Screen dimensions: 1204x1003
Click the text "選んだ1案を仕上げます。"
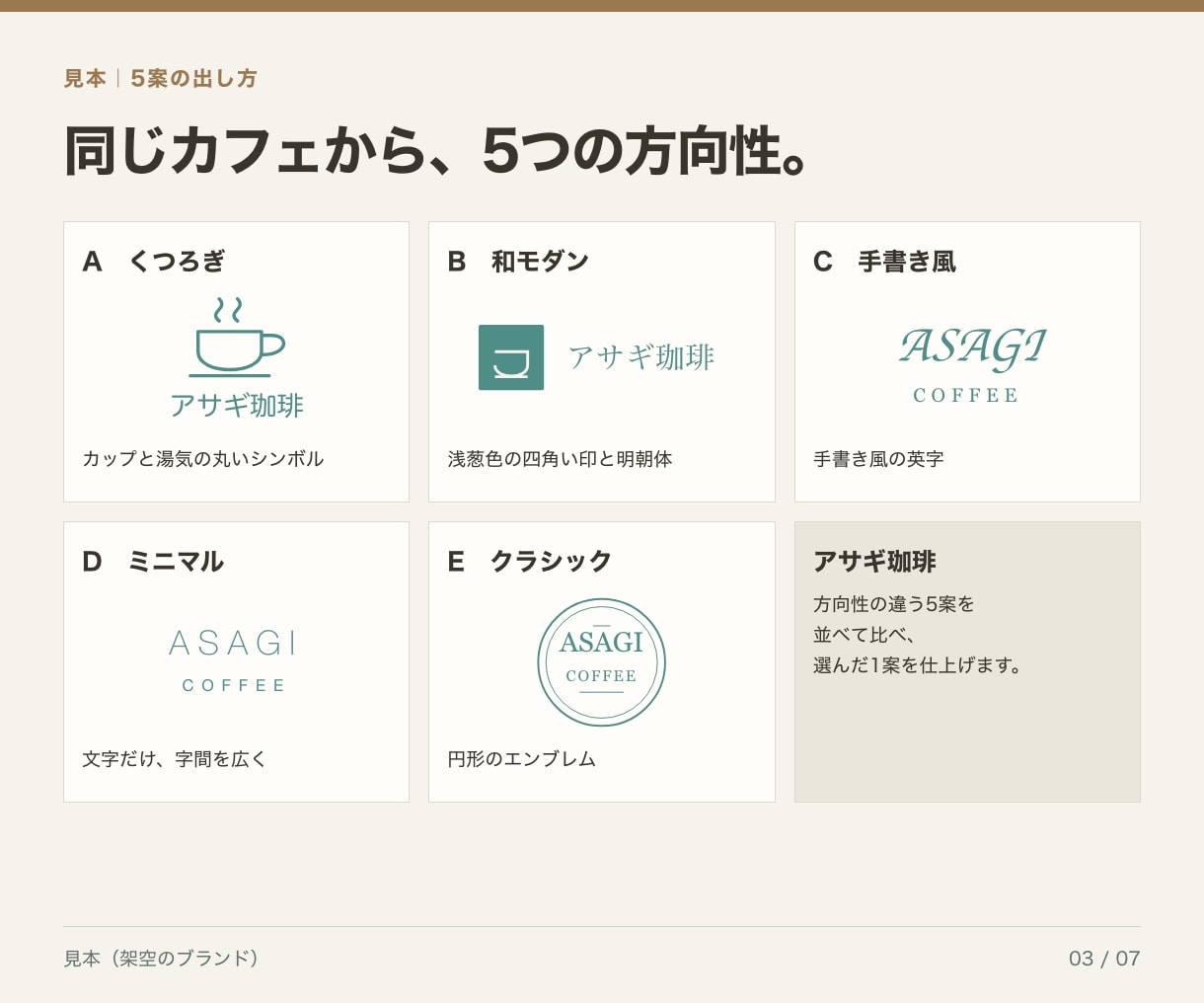(918, 665)
